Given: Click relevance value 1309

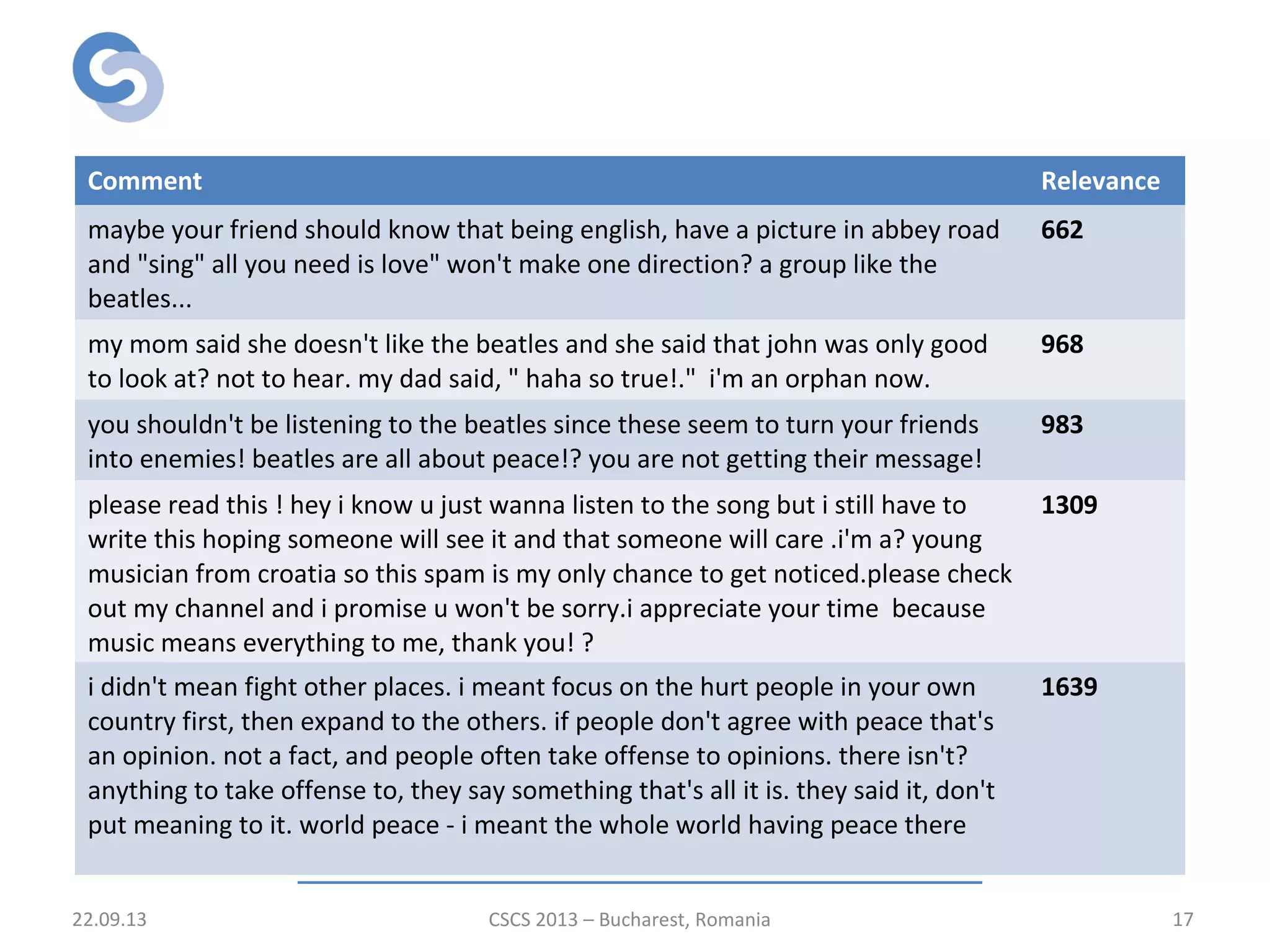Looking at the screenshot, I should 1068,505.
